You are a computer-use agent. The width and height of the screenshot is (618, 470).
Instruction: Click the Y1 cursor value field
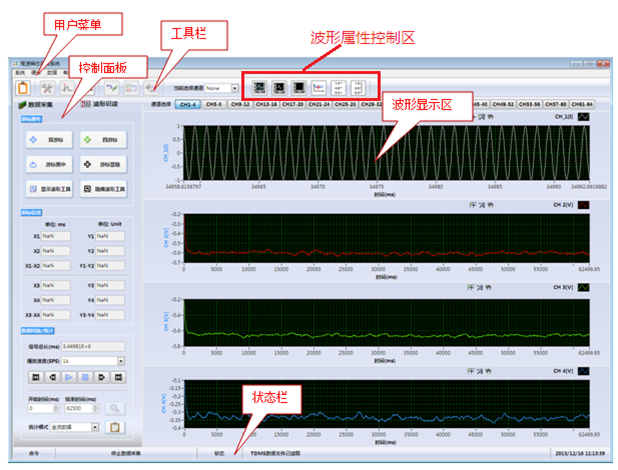tap(110, 236)
